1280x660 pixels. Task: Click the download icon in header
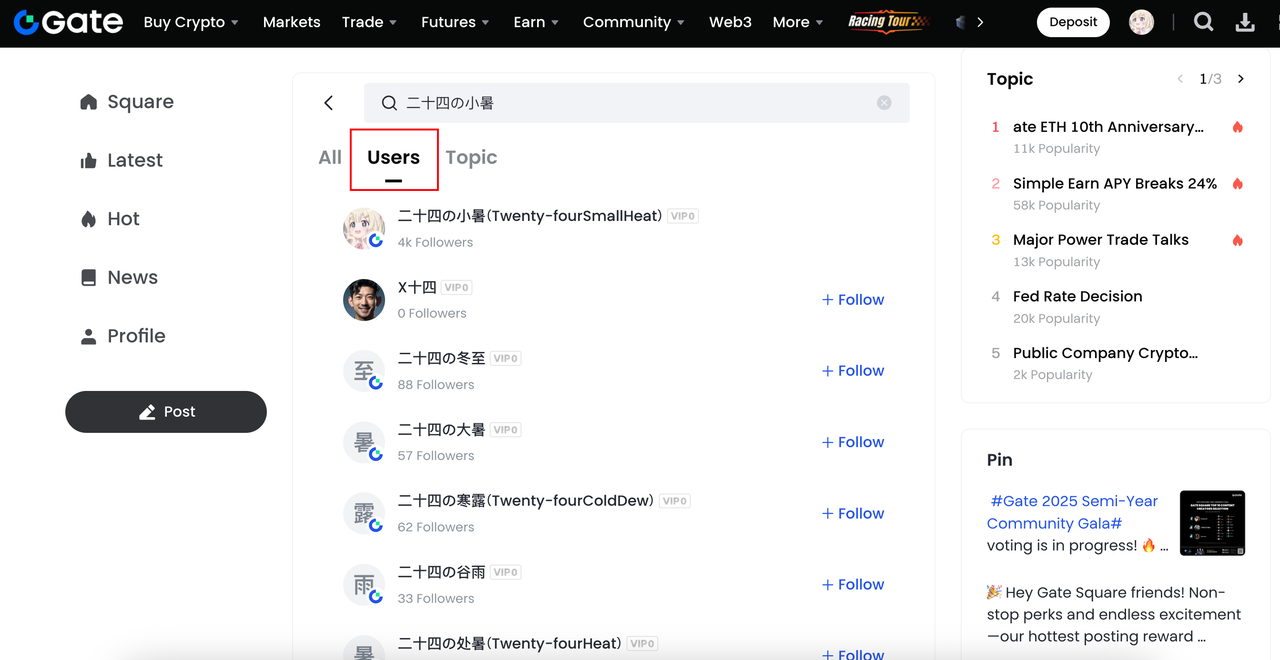click(1245, 22)
